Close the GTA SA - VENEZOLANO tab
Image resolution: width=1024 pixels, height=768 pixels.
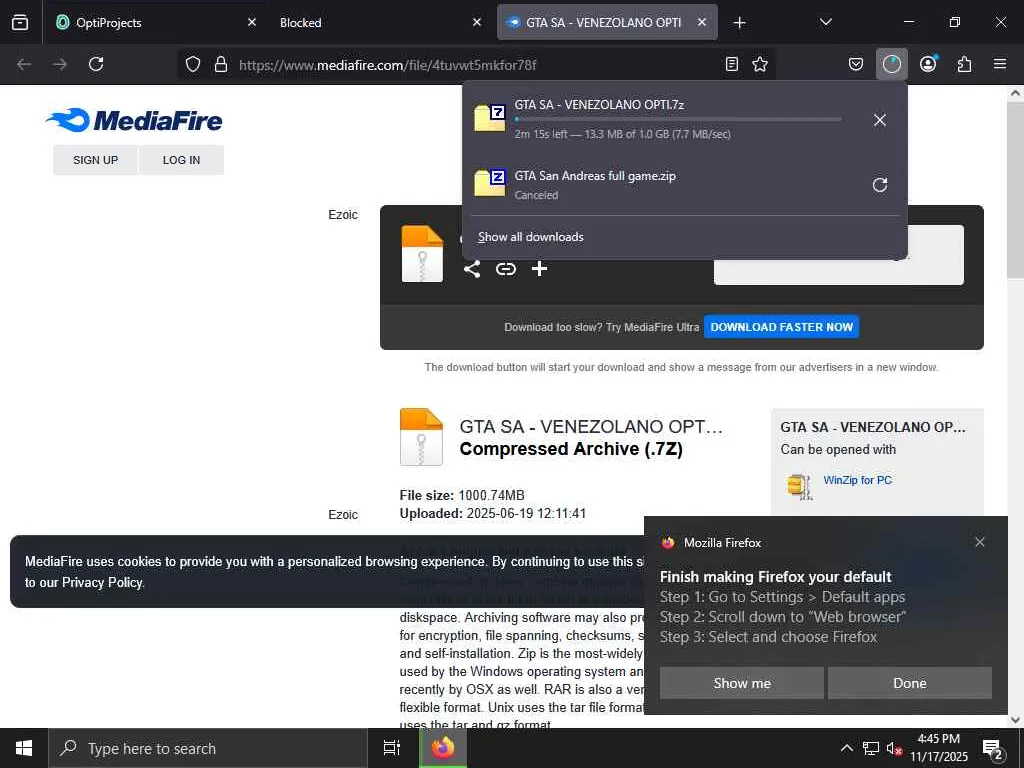coord(702,22)
